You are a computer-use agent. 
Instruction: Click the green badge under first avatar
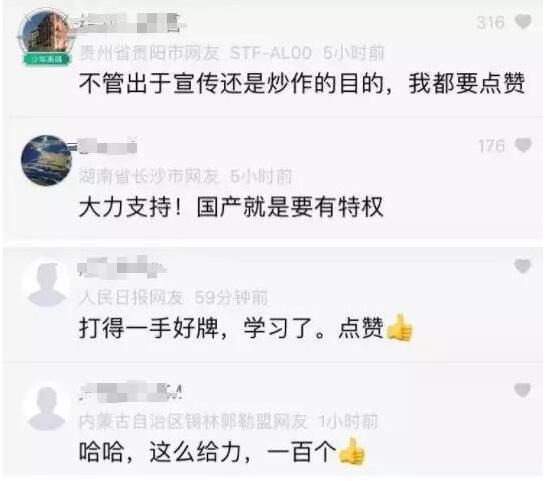(x=47, y=59)
